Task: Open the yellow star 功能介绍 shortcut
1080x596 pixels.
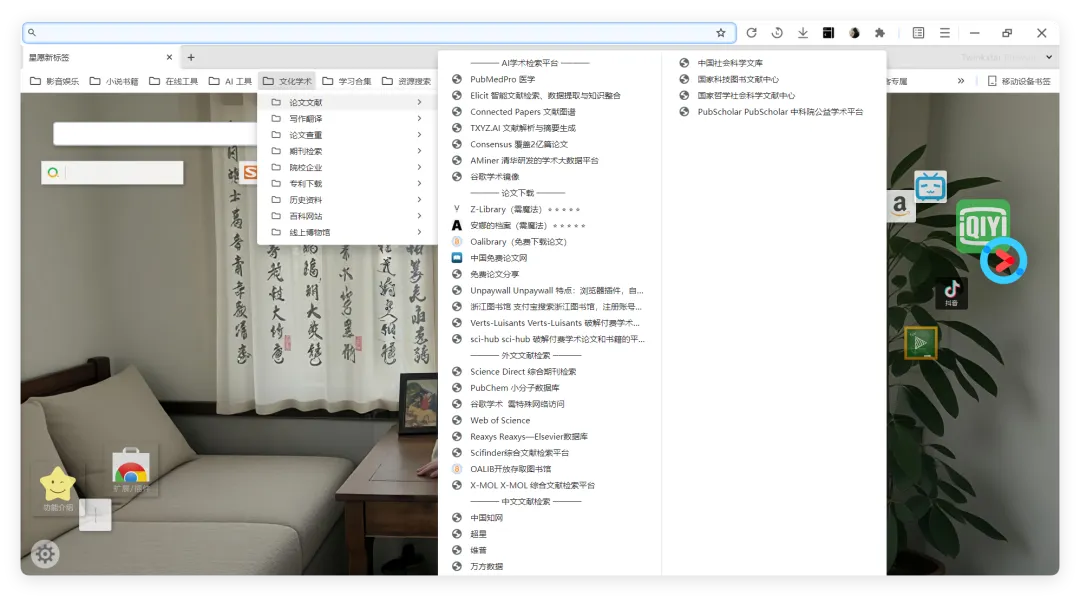Action: (58, 489)
